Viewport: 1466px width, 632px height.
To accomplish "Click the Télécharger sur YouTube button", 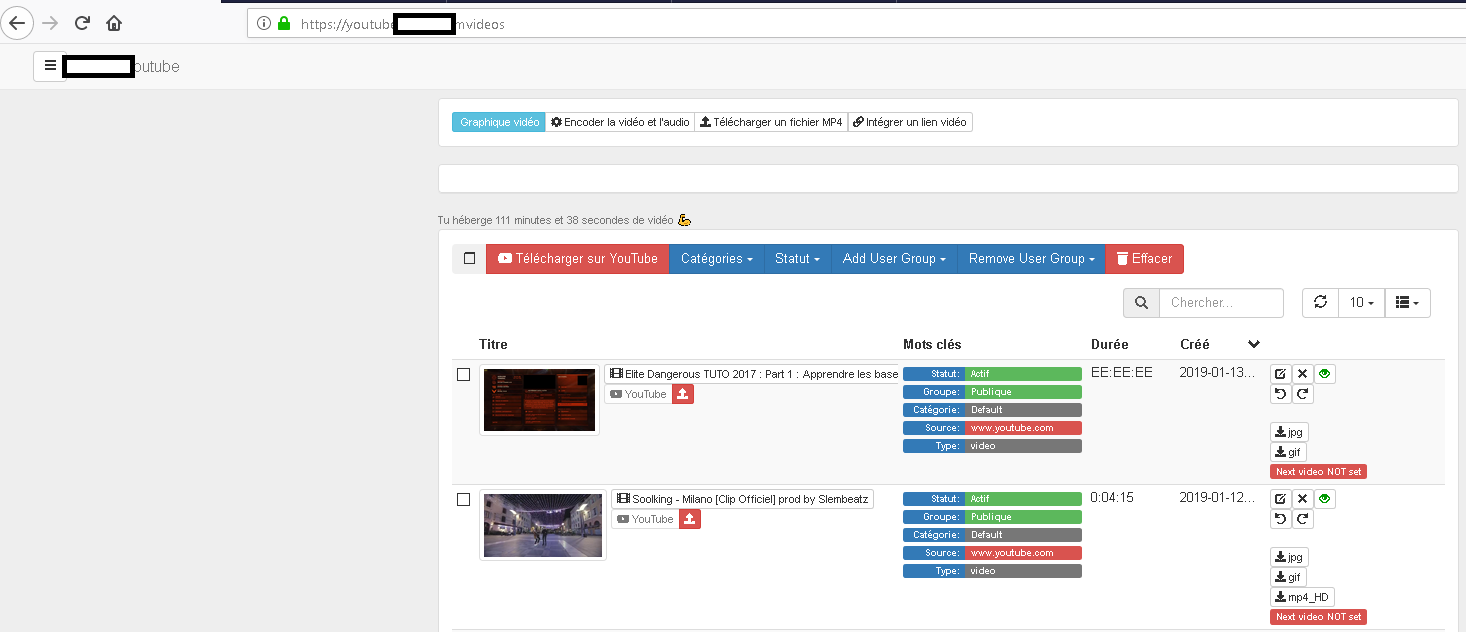I will click(577, 258).
